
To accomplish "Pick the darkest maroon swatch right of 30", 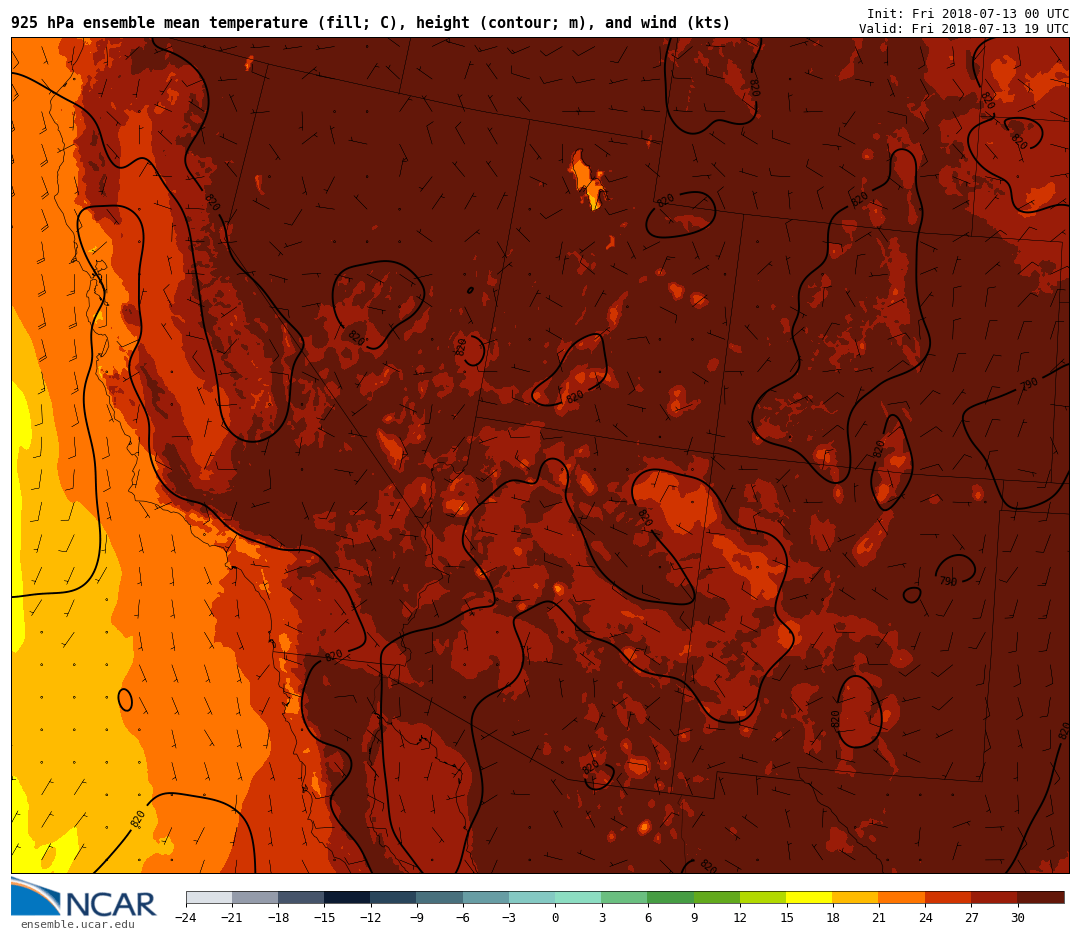I will pyautogui.click(x=1041, y=897).
